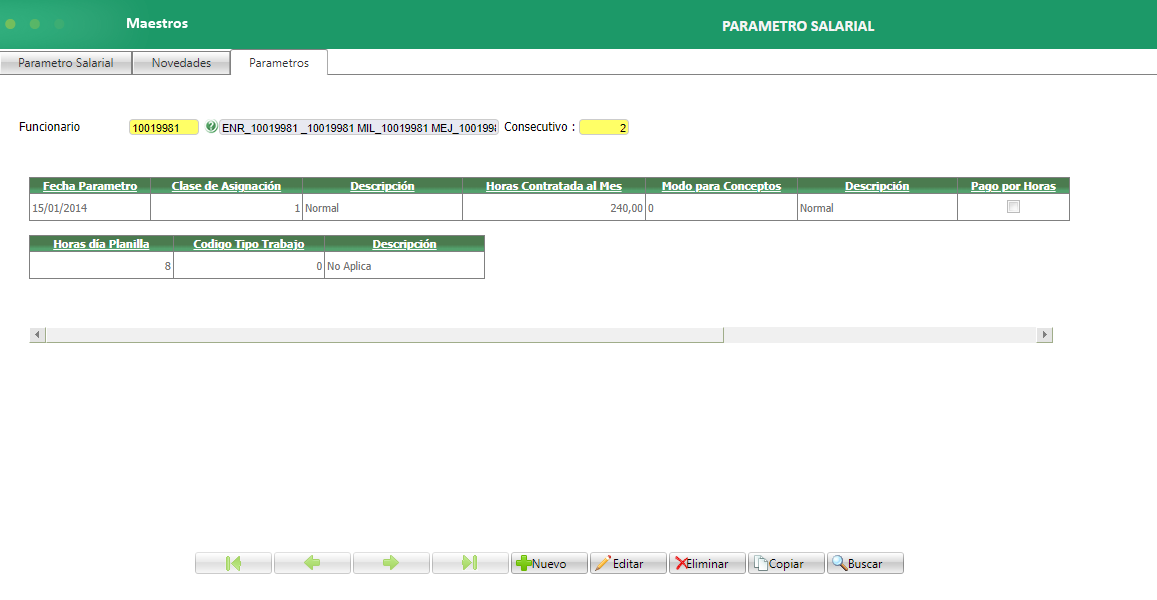Click the Funcionario help lookup icon
The width and height of the screenshot is (1157, 600).
tap(211, 127)
